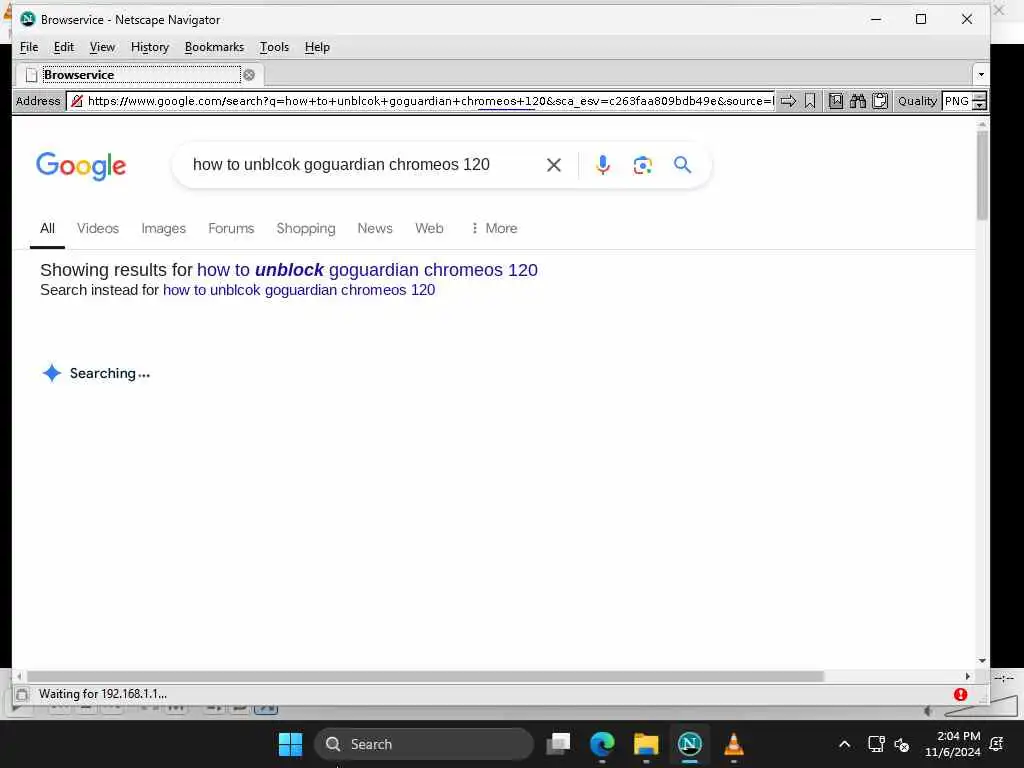The width and height of the screenshot is (1024, 768).
Task: Click 'Search instead for' unblcok link
Action: click(x=299, y=290)
